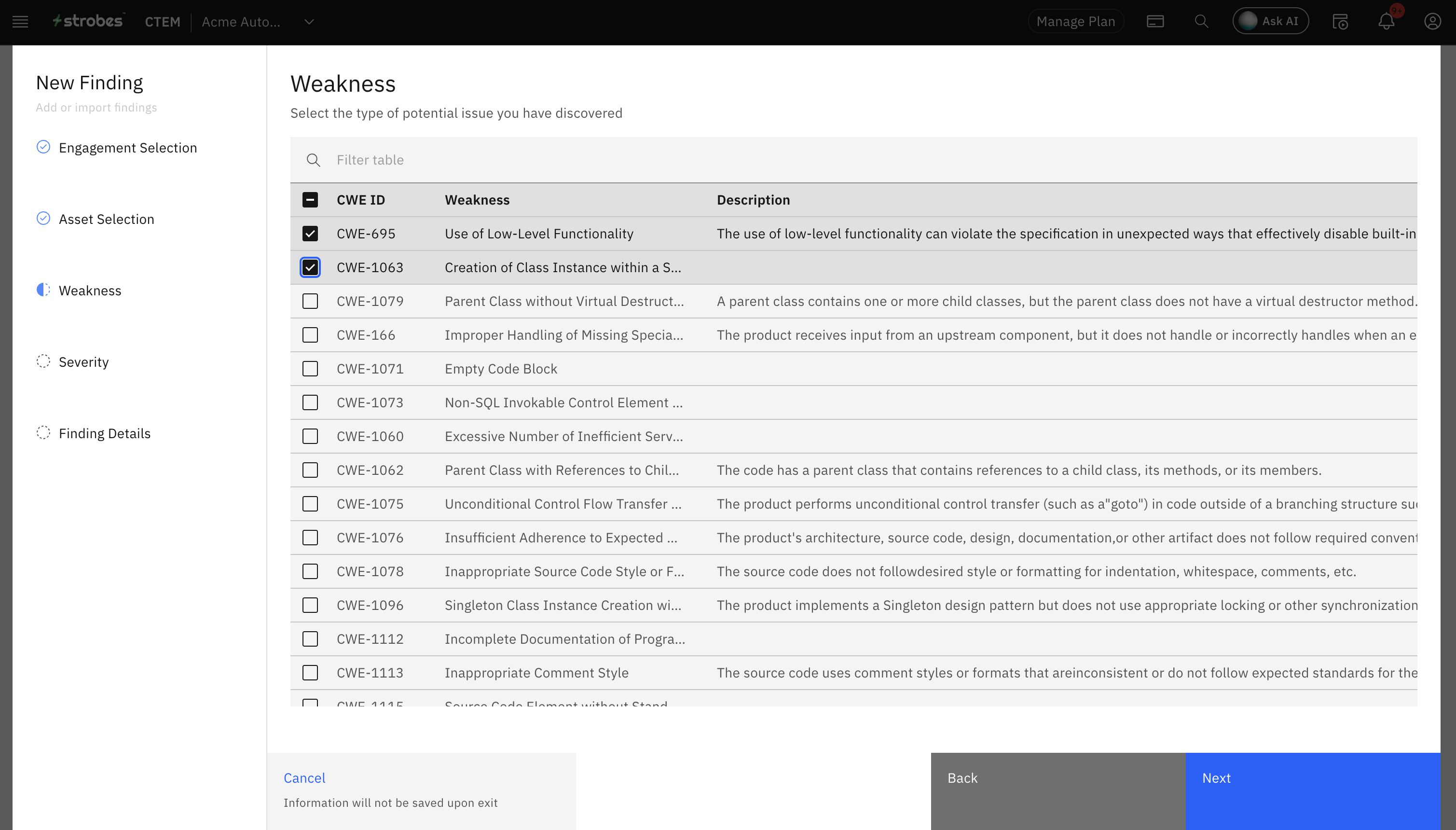Click the global search icon
The image size is (1456, 830).
click(1201, 22)
